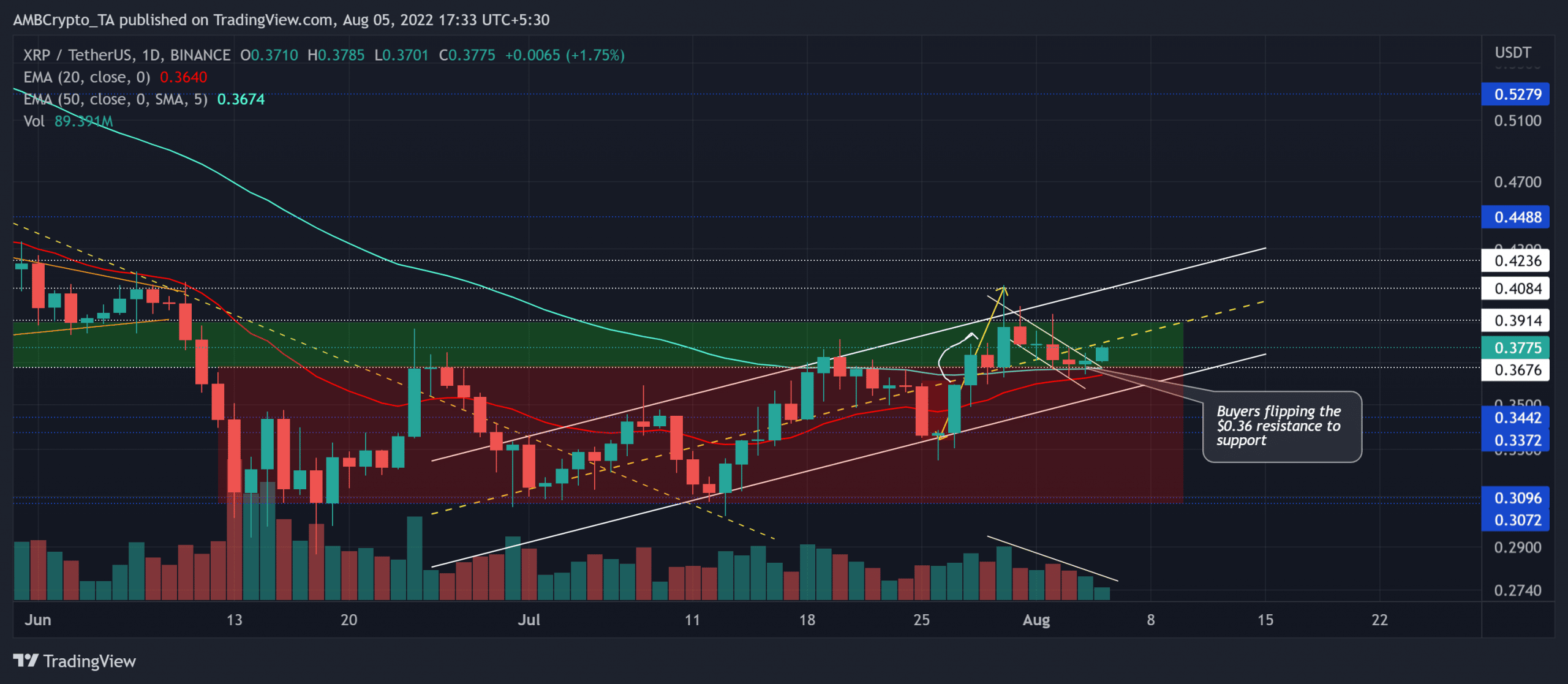Click the Aug label on time axis

tap(1036, 620)
